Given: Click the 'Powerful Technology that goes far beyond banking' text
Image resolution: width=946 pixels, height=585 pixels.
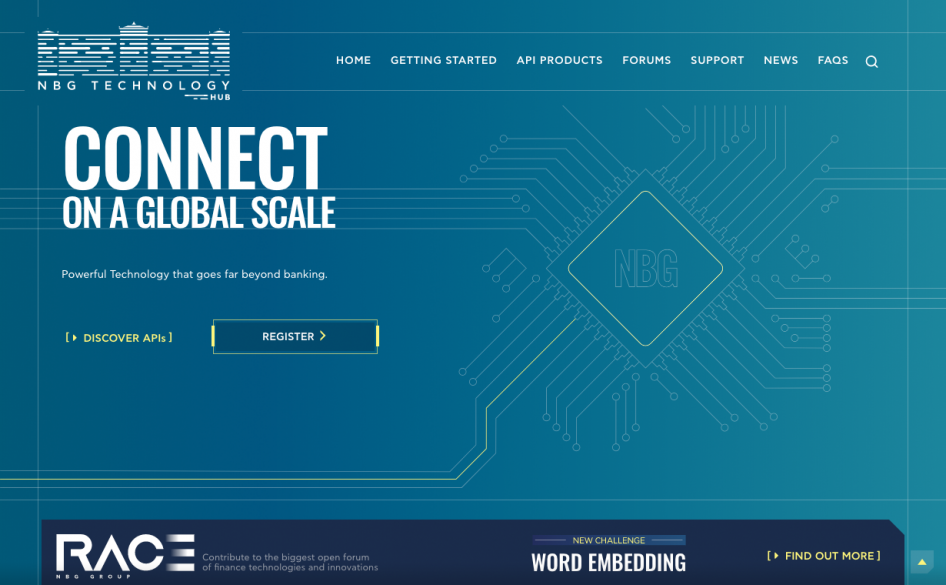Looking at the screenshot, I should tap(194, 274).
